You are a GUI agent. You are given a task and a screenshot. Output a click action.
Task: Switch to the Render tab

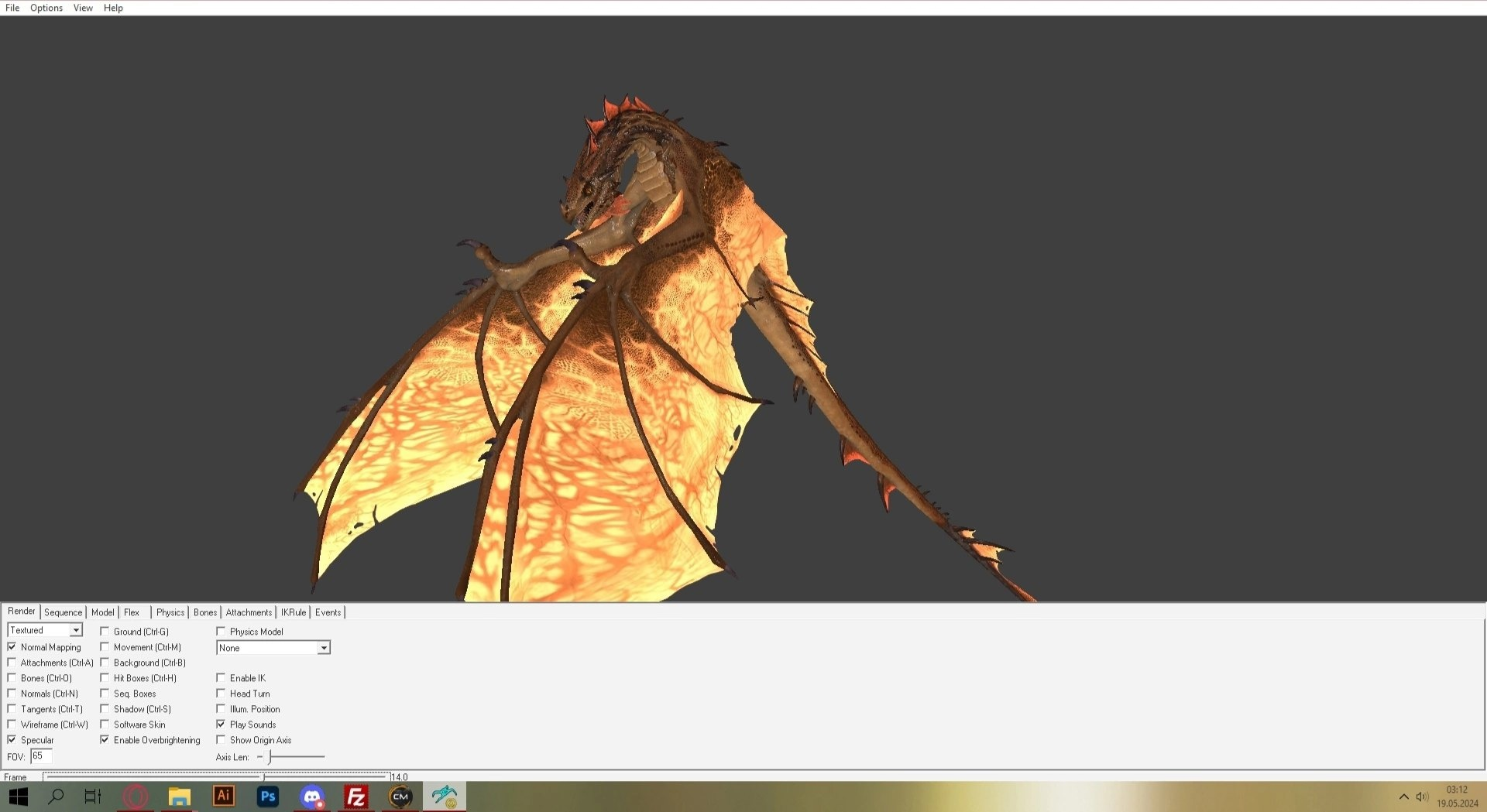point(22,612)
